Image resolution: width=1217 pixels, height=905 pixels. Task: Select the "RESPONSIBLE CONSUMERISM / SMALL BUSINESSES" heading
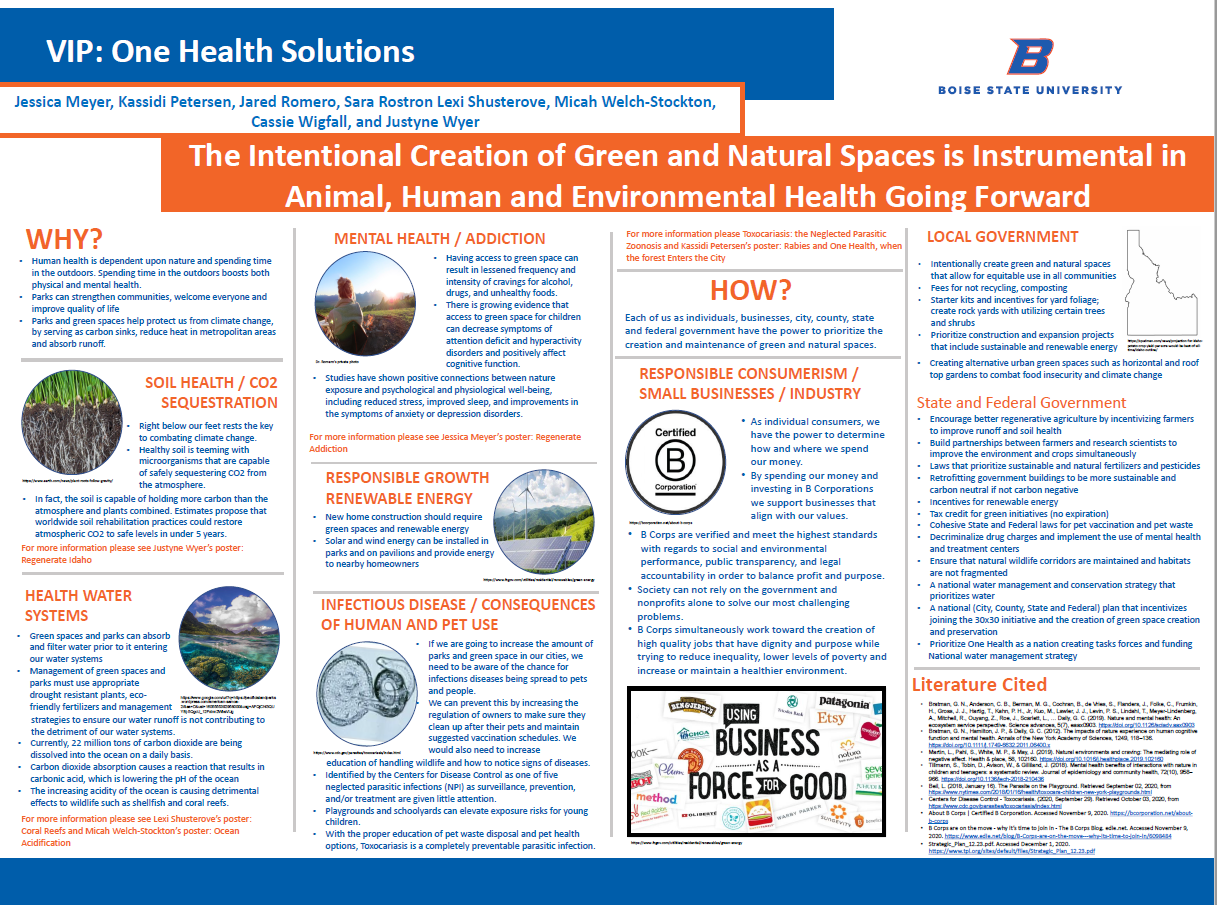(749, 383)
